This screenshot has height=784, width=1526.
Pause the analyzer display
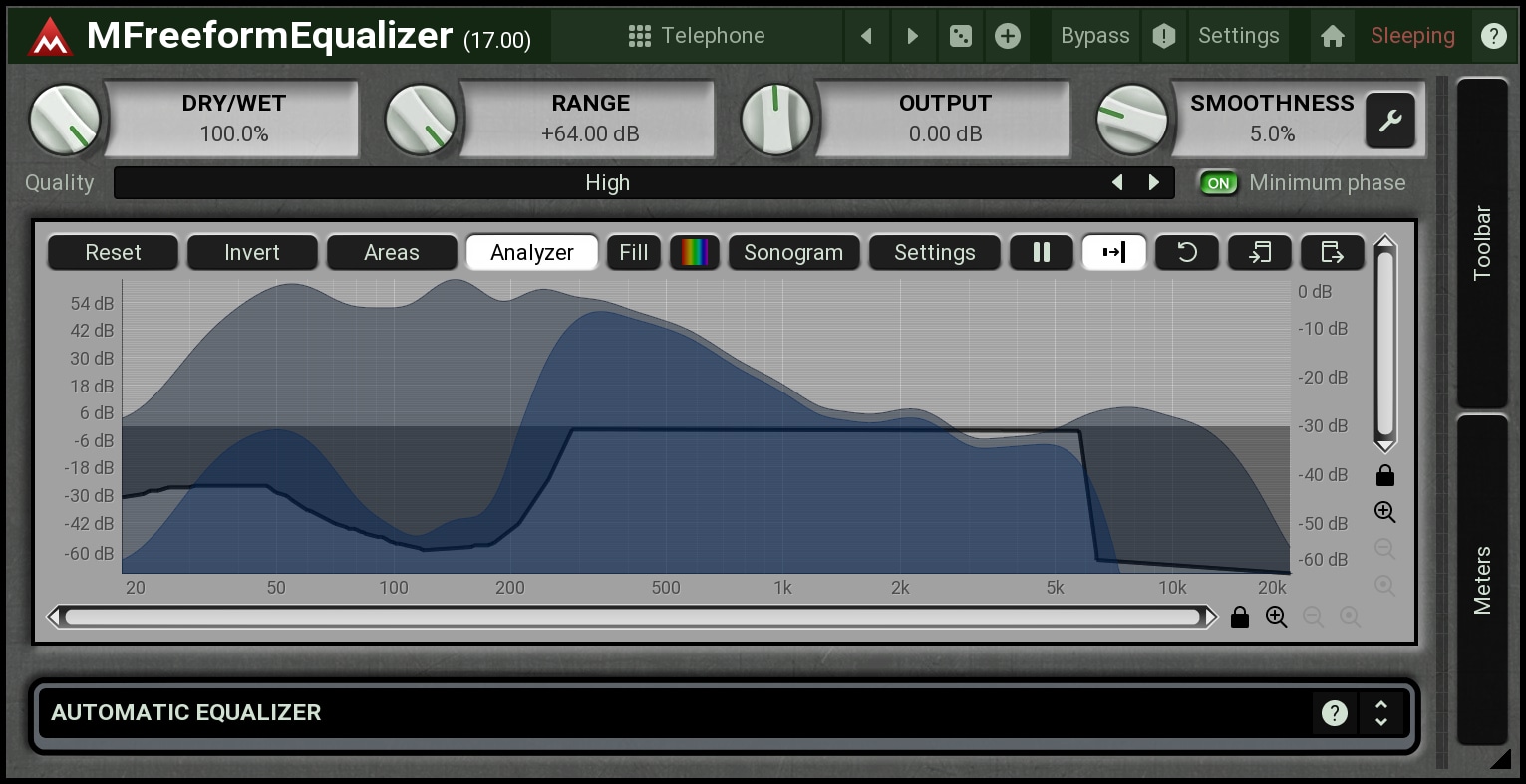pyautogui.click(x=1041, y=253)
